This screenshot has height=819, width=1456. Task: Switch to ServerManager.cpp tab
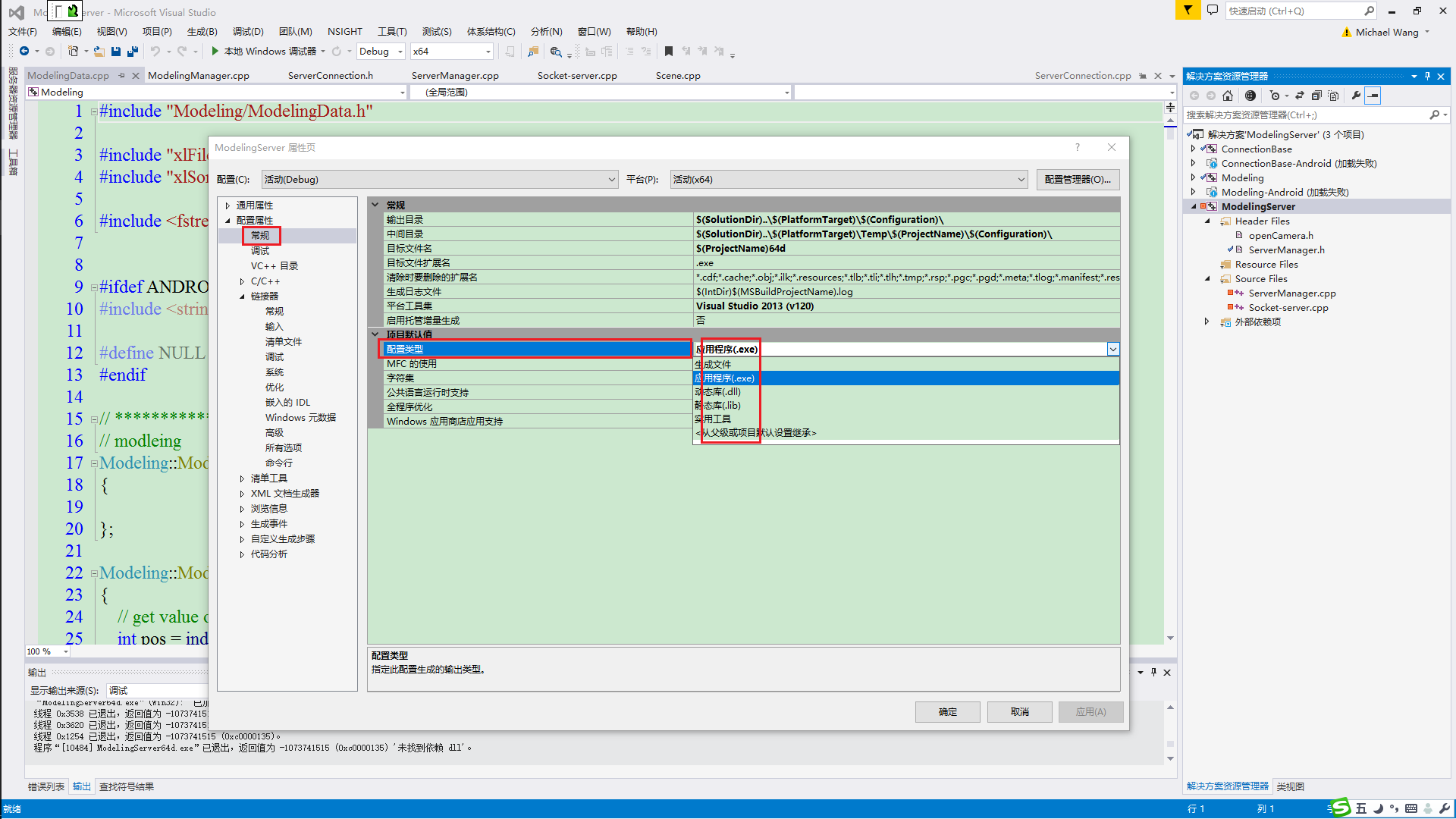pos(454,76)
